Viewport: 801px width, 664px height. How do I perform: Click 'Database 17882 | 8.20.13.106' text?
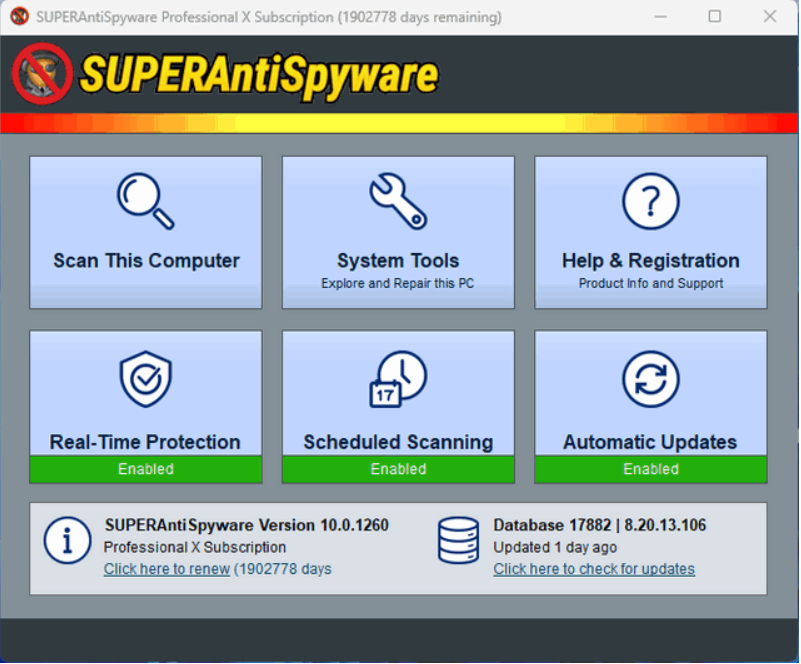pos(600,525)
